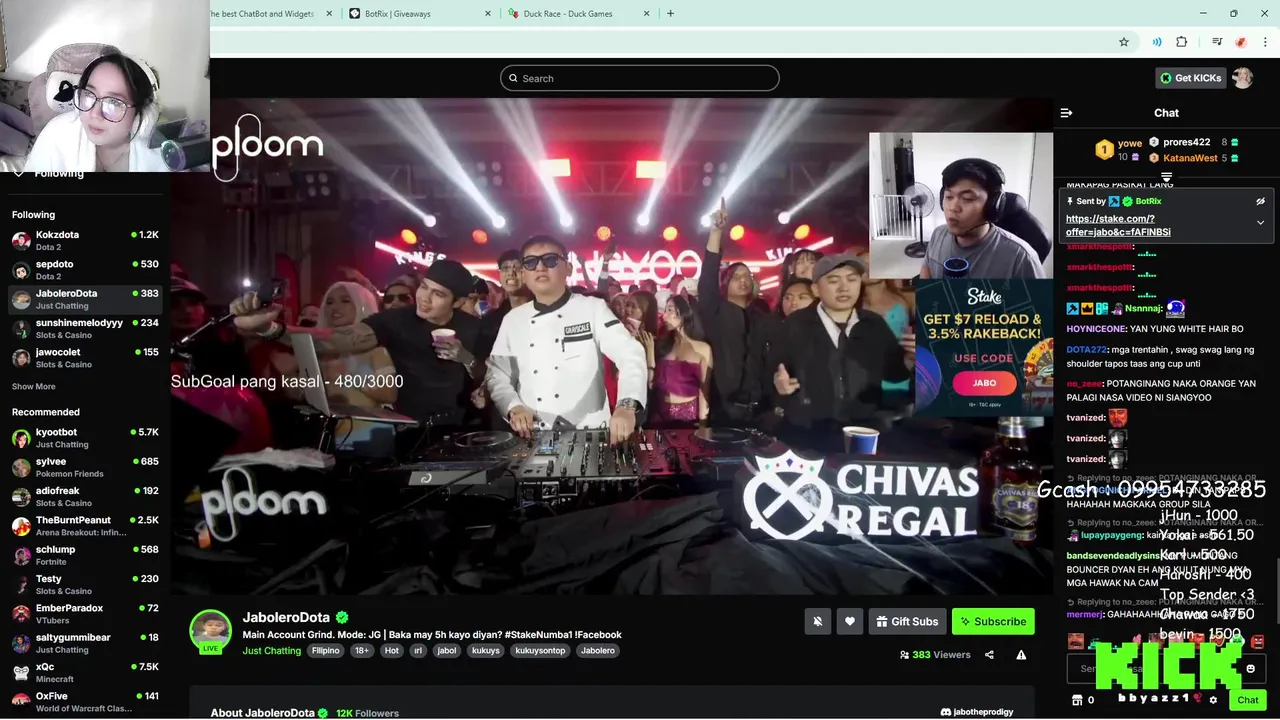Switch to Duck Race - Duck Games tab
The image size is (1280, 720).
point(578,14)
